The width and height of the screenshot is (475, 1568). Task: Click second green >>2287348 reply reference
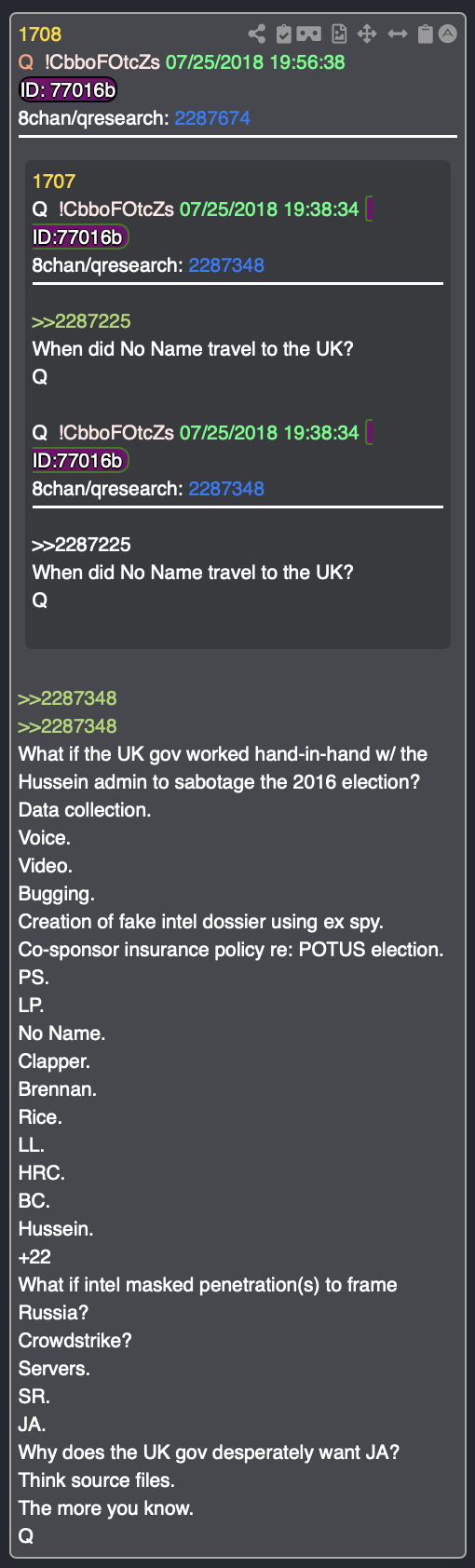(67, 726)
